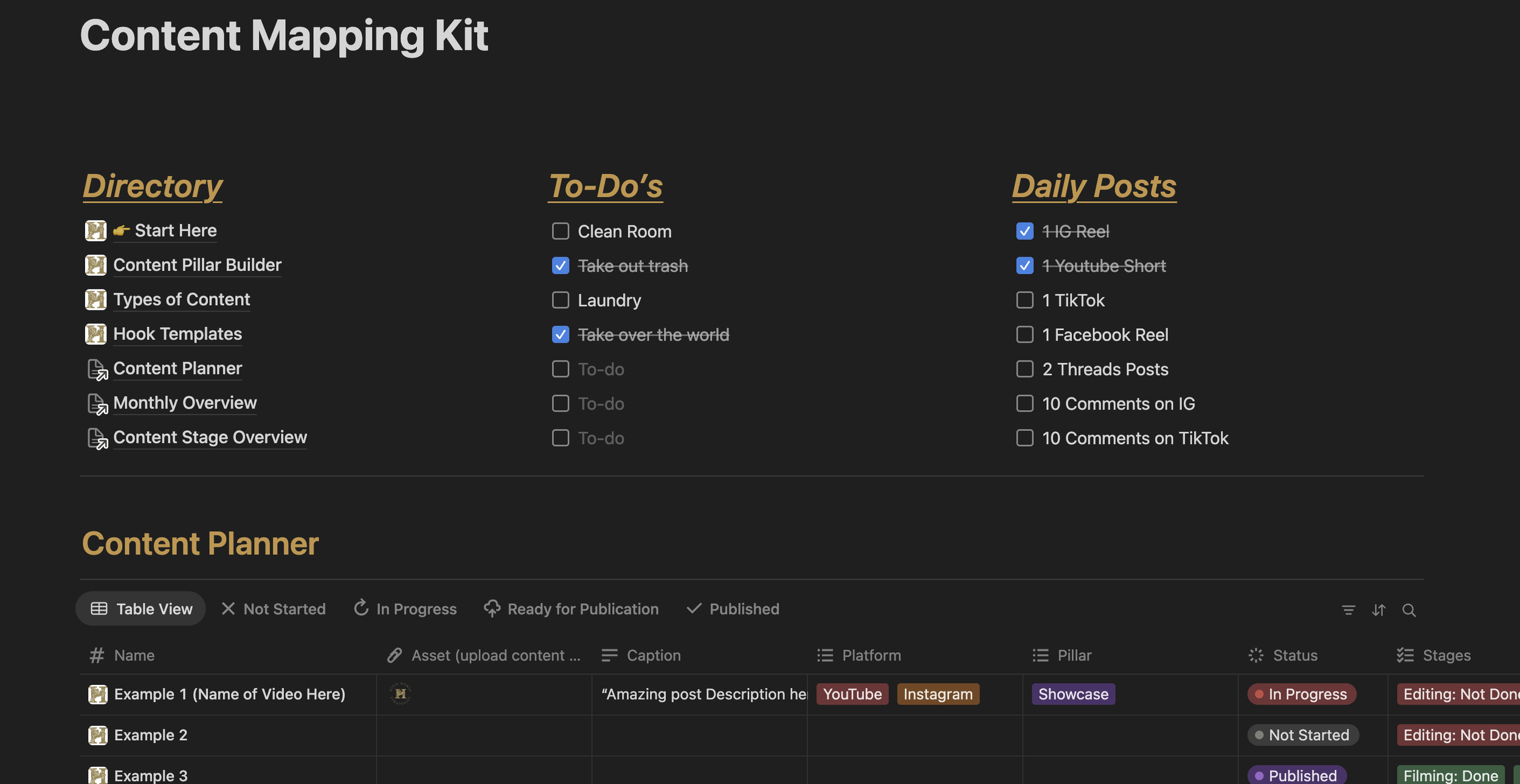Open the database search magnifier icon
Viewport: 1520px width, 784px height.
(1409, 610)
